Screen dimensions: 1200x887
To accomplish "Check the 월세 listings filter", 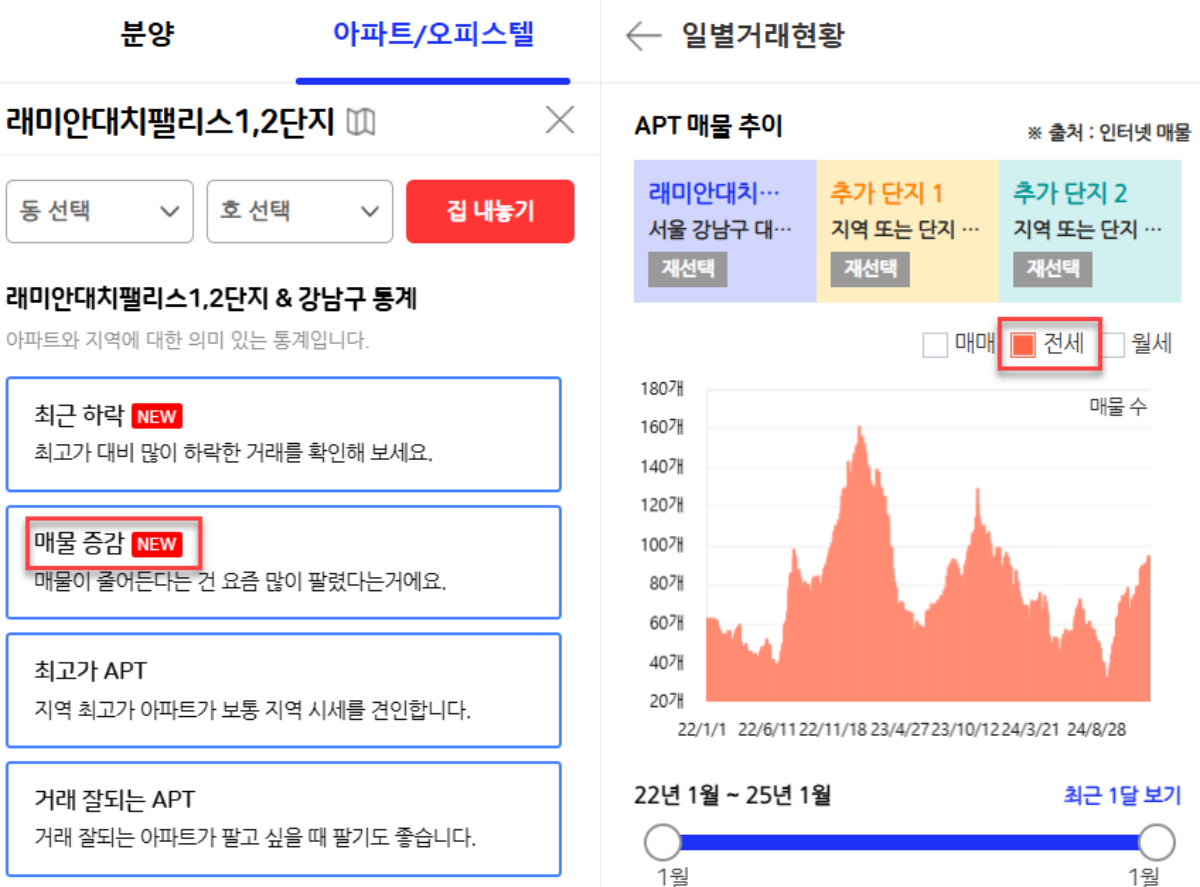I will pyautogui.click(x=1113, y=344).
